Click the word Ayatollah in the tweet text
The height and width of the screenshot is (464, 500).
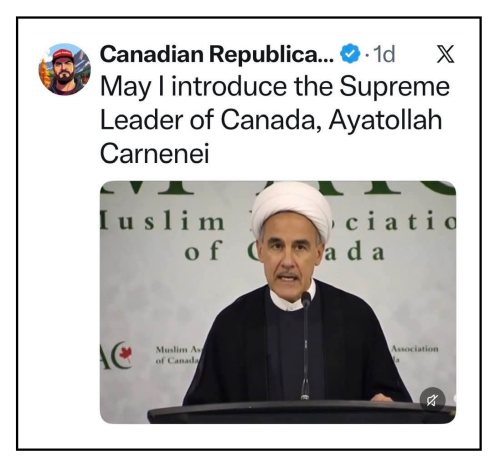pyautogui.click(x=385, y=121)
